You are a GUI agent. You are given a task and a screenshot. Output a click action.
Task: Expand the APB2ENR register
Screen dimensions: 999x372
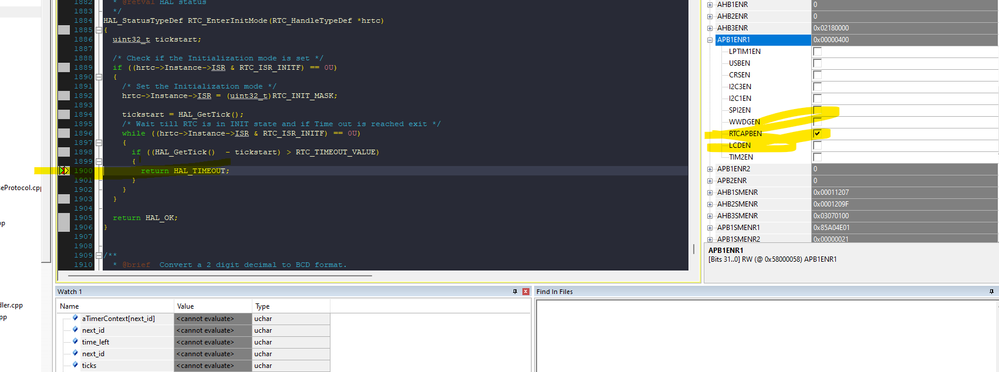click(710, 180)
